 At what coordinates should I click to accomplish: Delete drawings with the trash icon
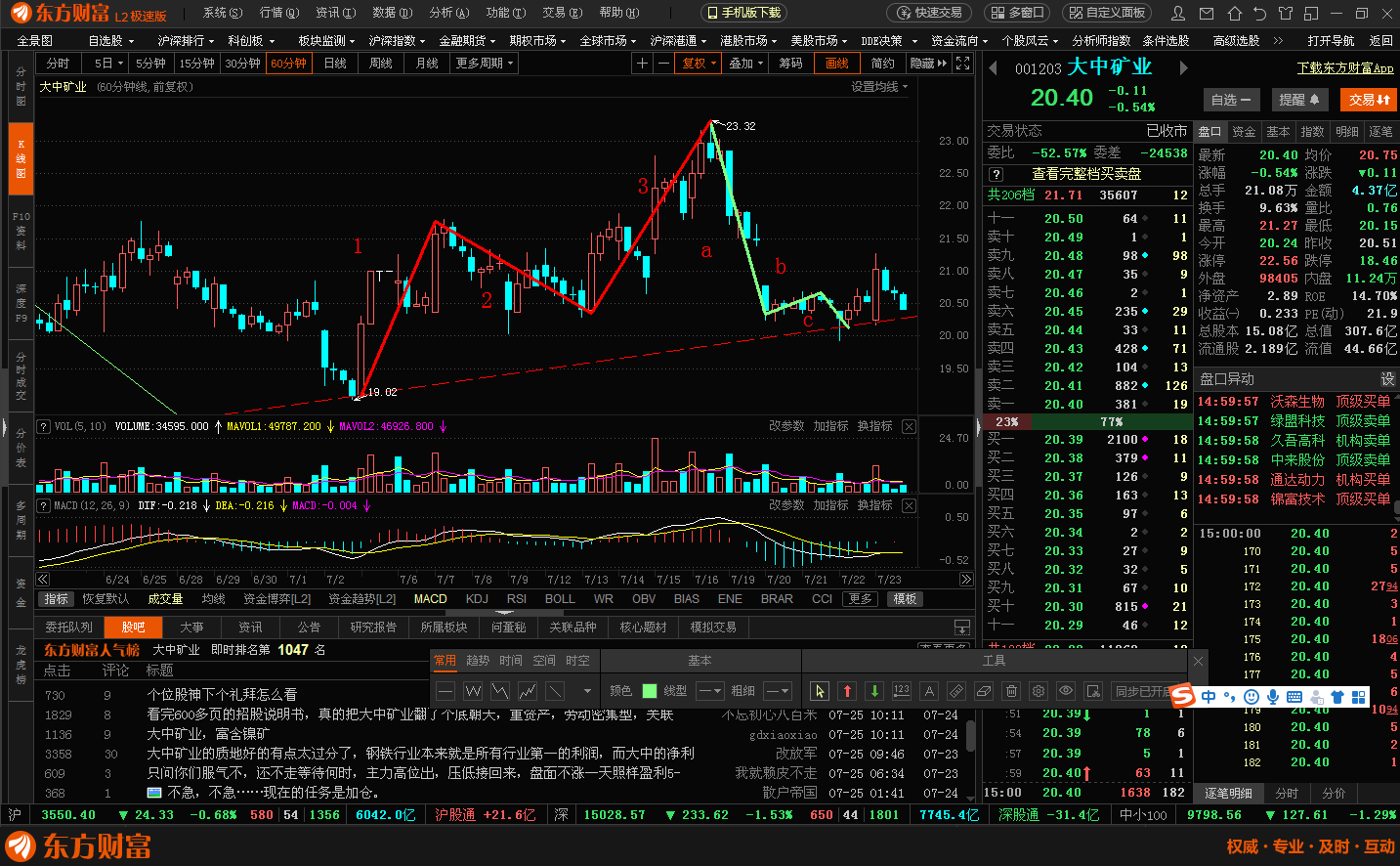point(1011,691)
